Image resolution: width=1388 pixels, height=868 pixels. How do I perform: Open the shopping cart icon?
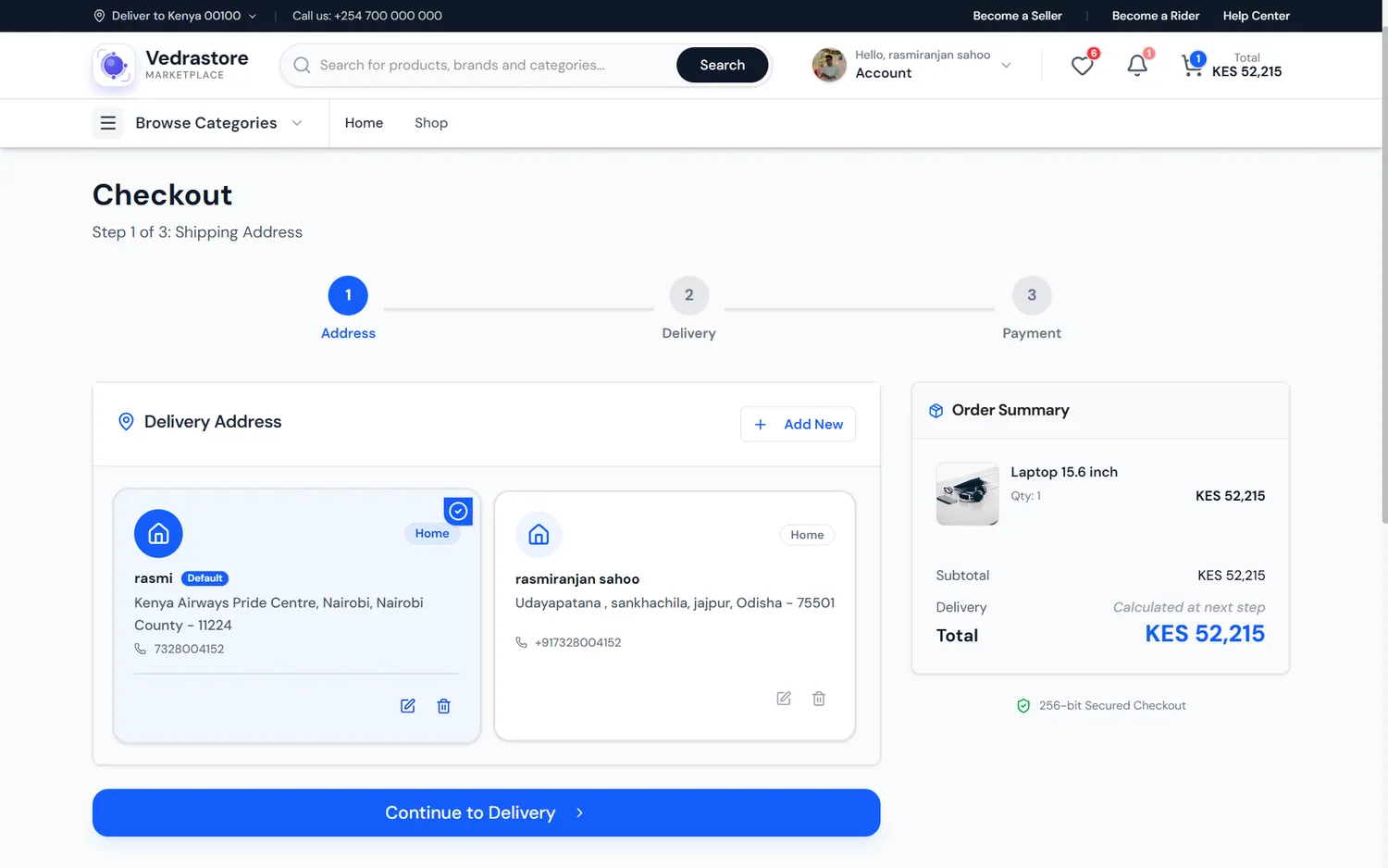coord(1192,66)
